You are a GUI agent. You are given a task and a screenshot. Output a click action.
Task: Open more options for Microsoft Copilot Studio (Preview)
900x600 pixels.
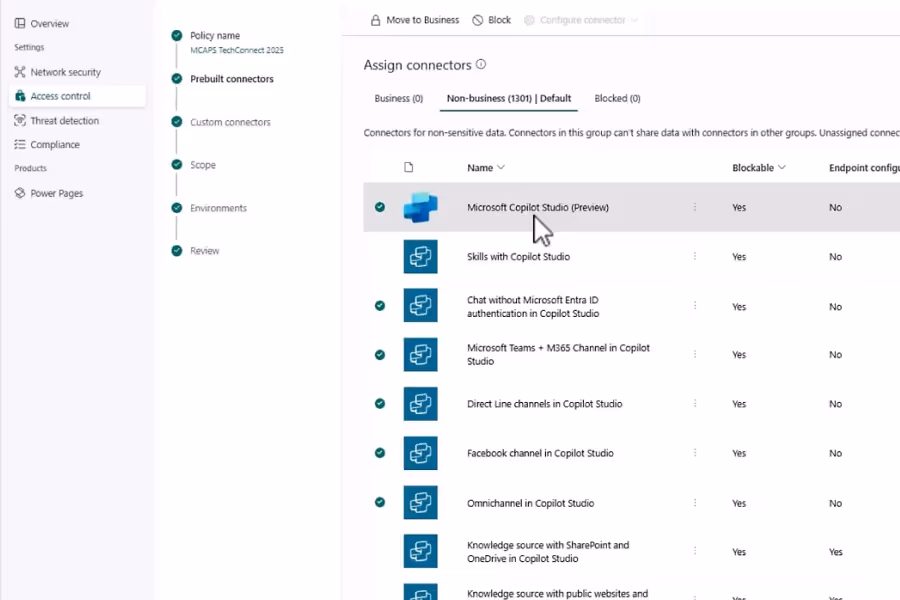click(x=695, y=207)
